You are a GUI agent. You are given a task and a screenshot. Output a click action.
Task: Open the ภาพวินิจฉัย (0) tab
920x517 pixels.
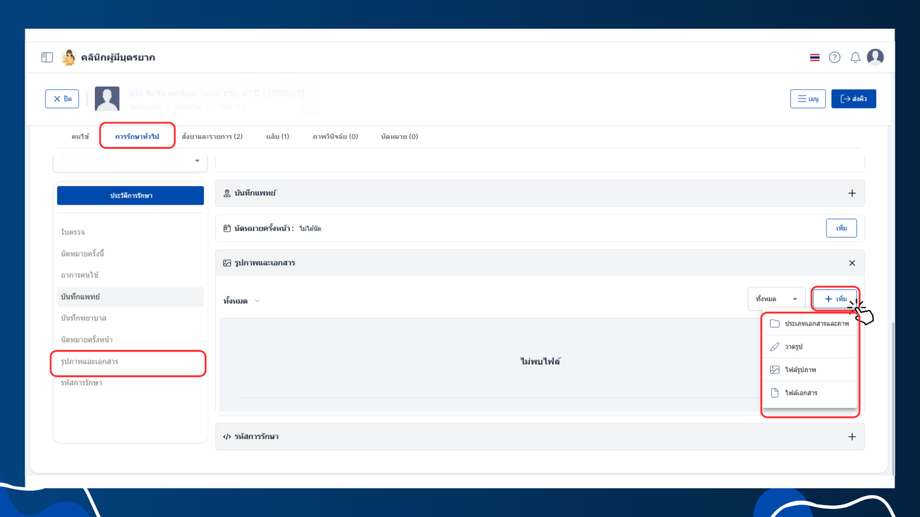335,136
